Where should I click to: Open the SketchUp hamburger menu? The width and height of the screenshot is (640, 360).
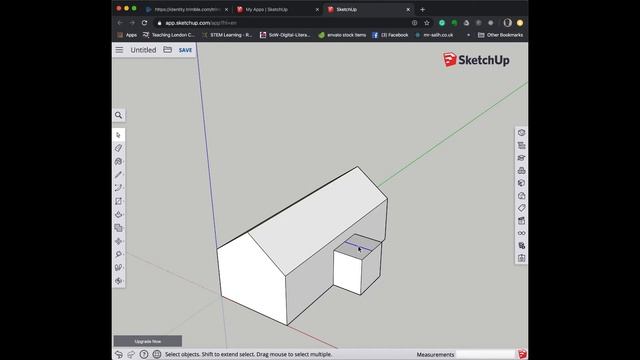click(119, 50)
